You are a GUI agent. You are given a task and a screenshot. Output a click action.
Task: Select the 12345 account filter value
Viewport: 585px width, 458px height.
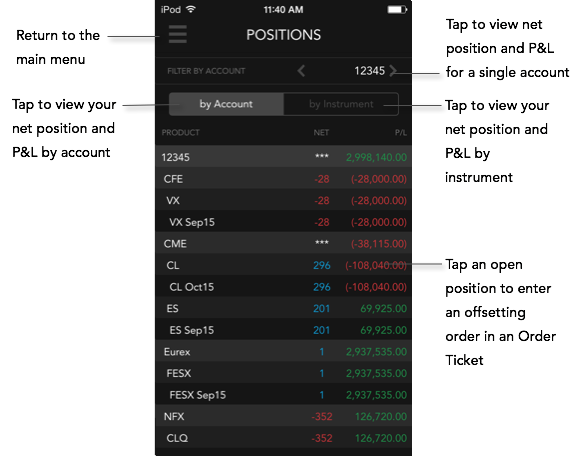369,70
